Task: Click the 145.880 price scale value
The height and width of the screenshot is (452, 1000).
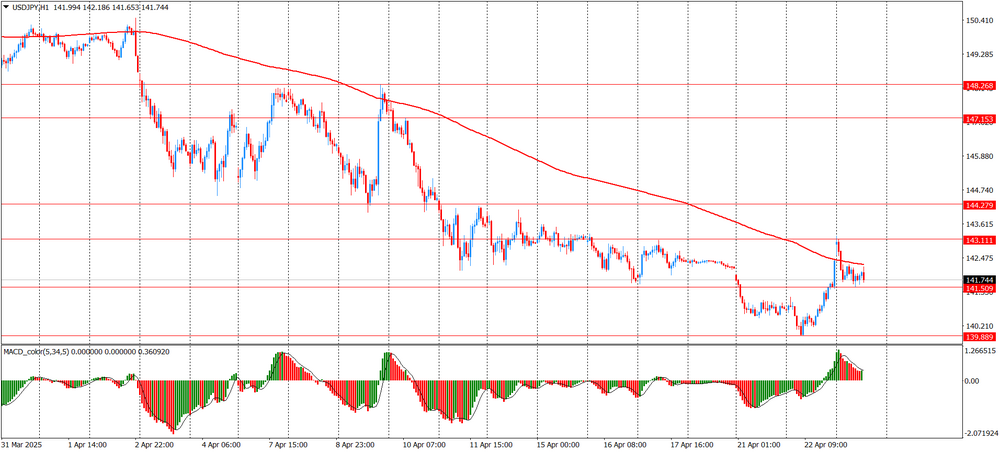Action: pyautogui.click(x=979, y=157)
